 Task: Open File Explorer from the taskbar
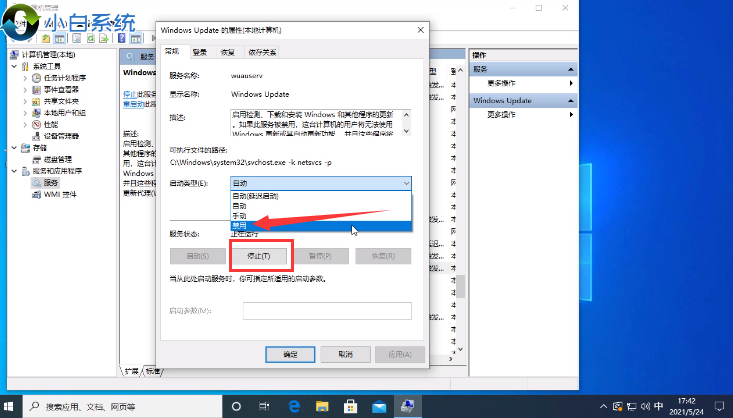322,406
